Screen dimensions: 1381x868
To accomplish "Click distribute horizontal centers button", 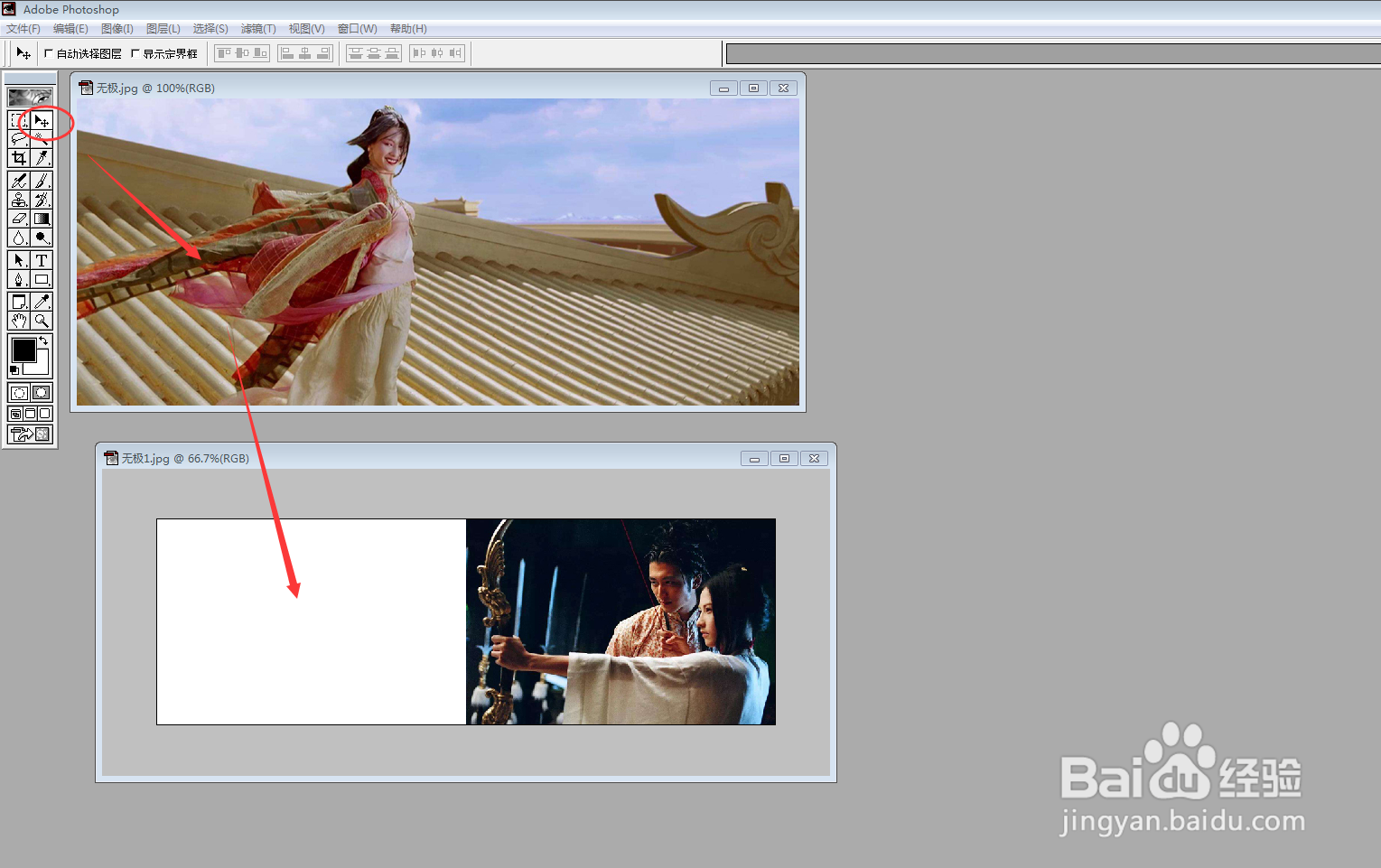I will 437,53.
